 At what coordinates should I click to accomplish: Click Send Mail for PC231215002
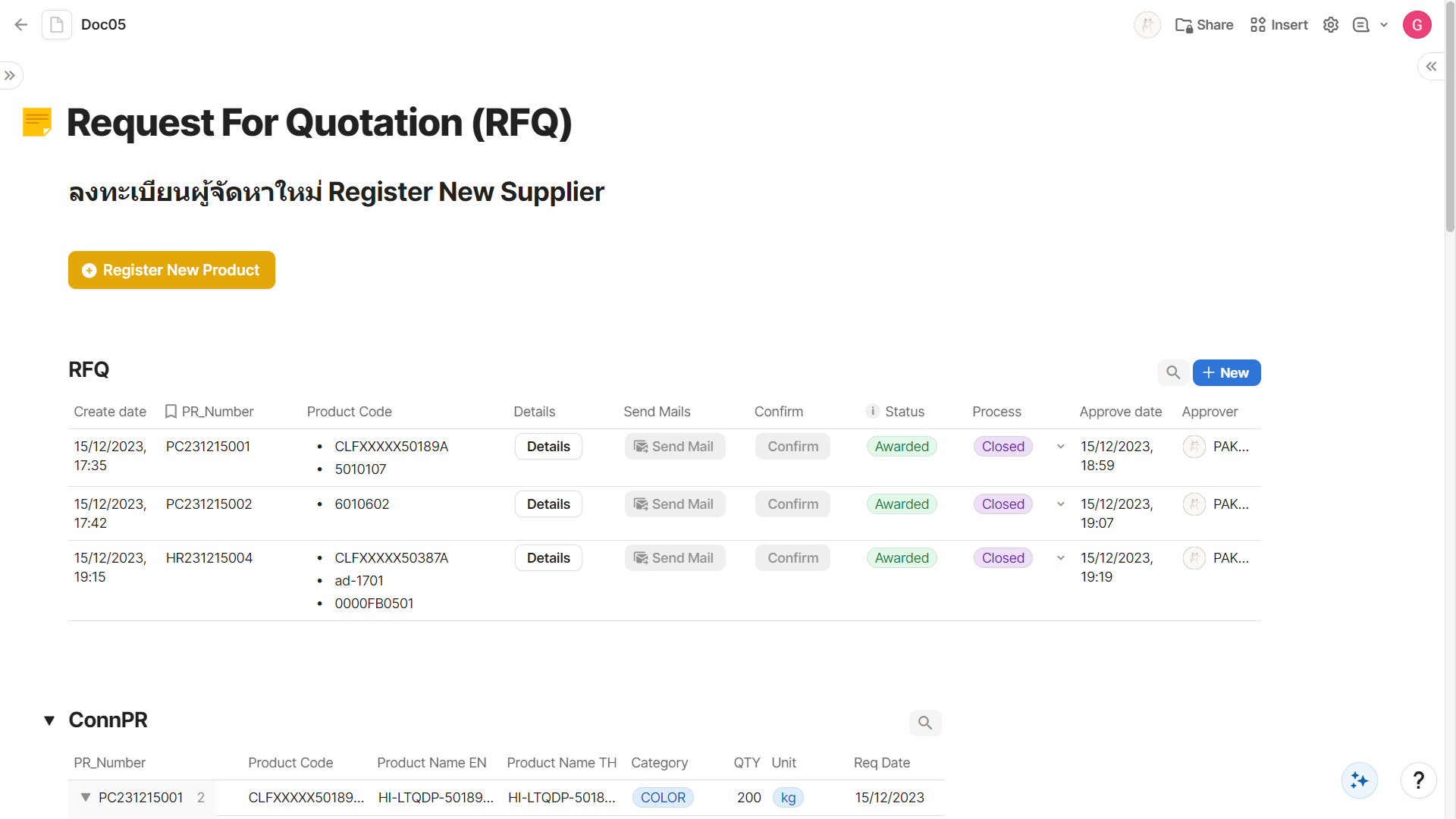coord(675,504)
